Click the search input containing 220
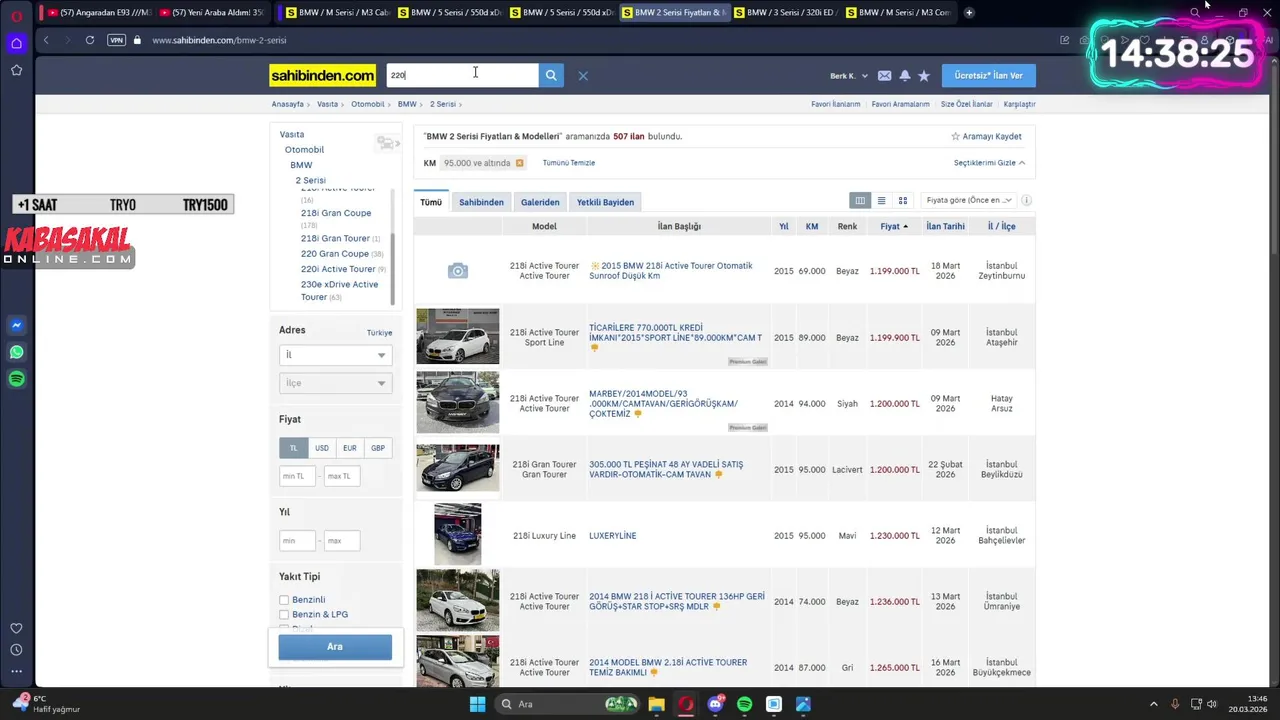This screenshot has height=720, width=1280. click(x=462, y=75)
